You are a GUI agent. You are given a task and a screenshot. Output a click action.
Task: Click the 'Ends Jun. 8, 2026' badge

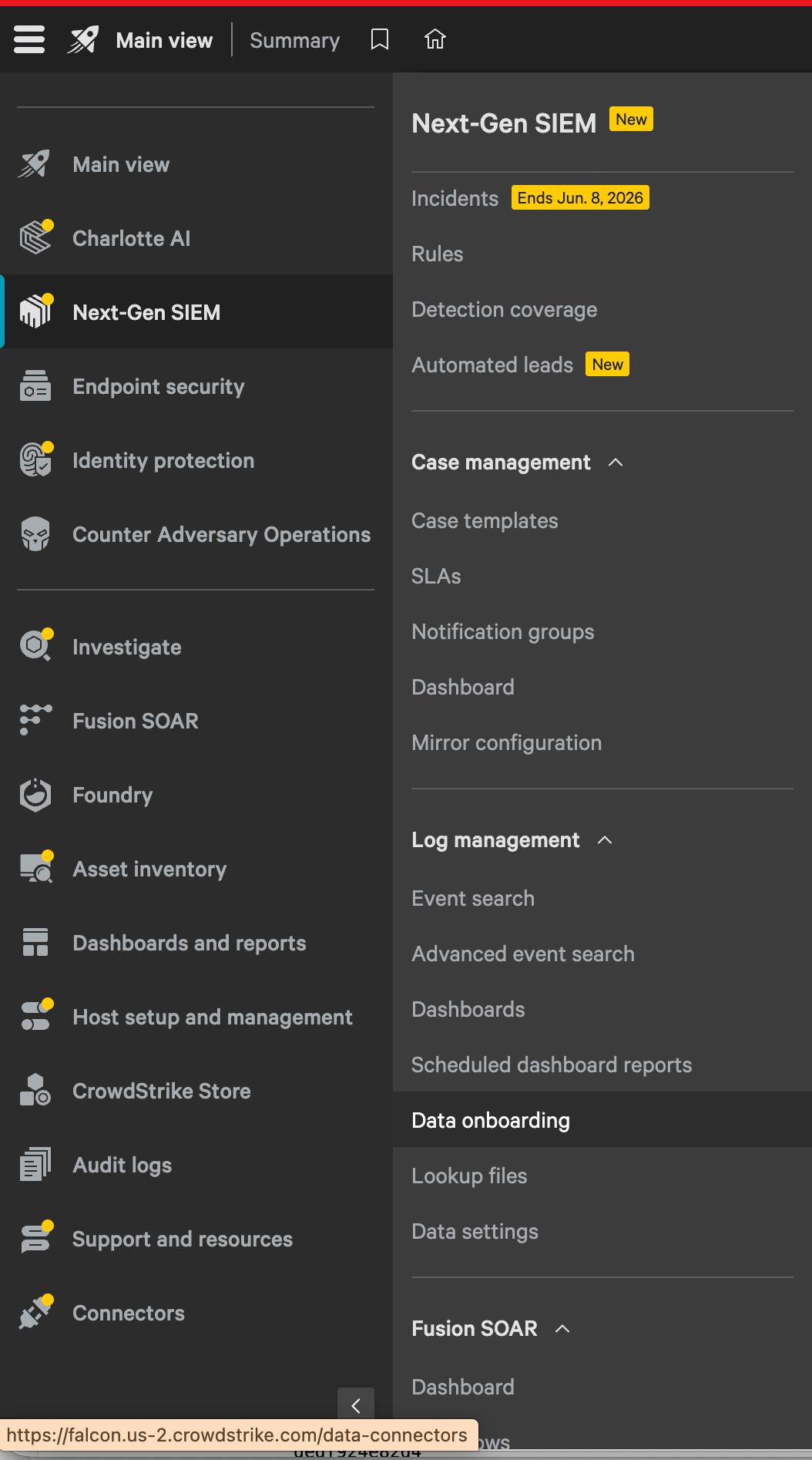(580, 197)
